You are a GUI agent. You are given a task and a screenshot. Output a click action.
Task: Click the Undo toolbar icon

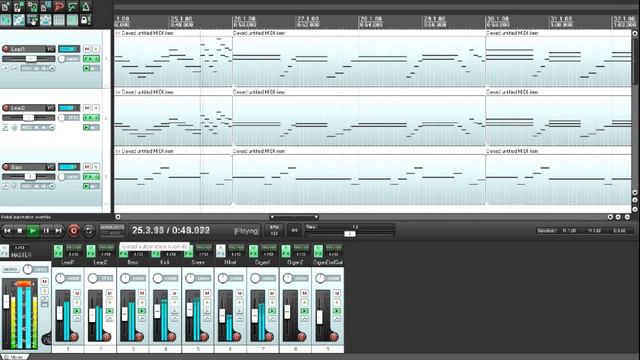point(59,6)
